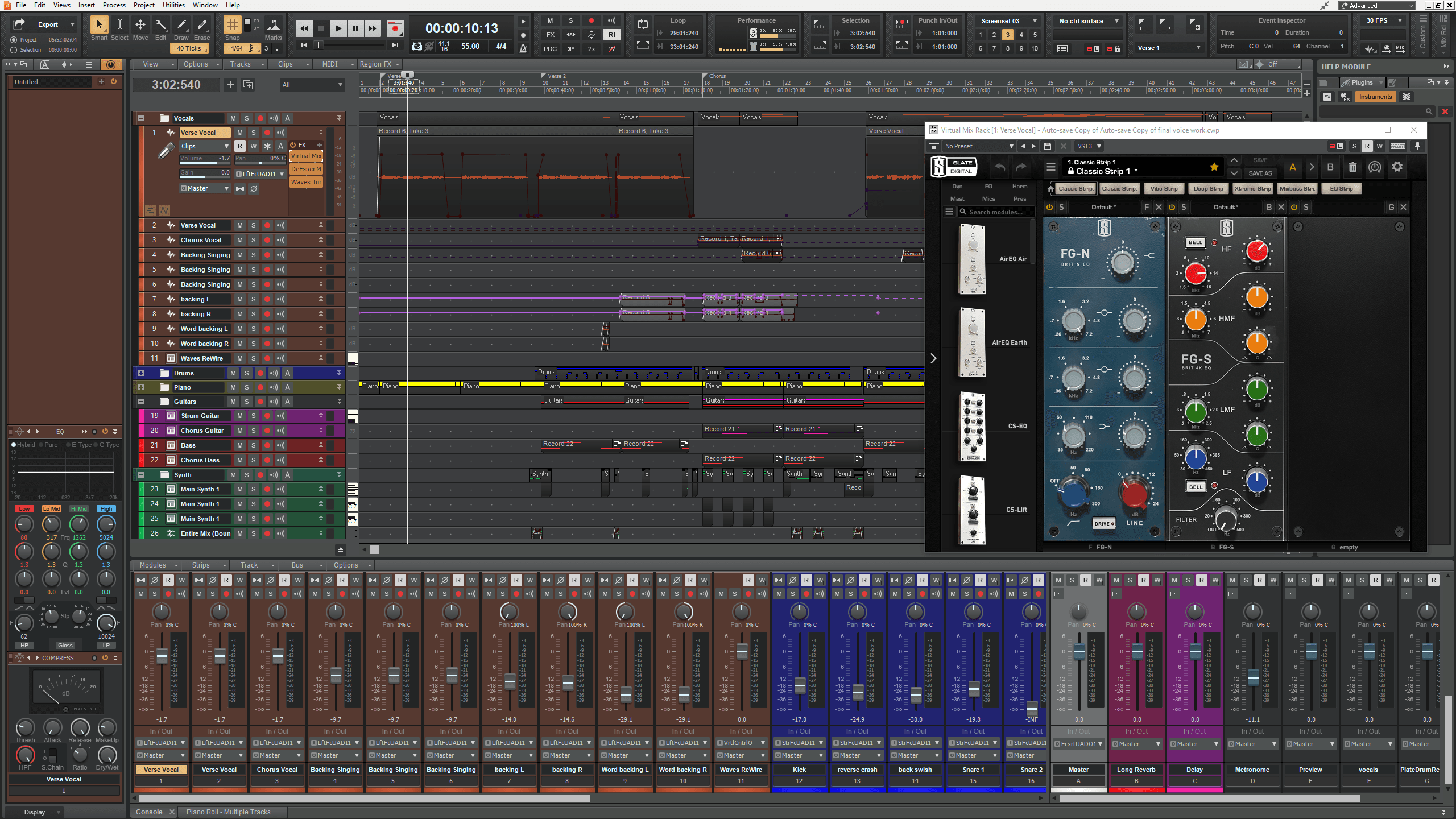Open the Process menu
The image size is (1456, 819).
click(x=114, y=5)
